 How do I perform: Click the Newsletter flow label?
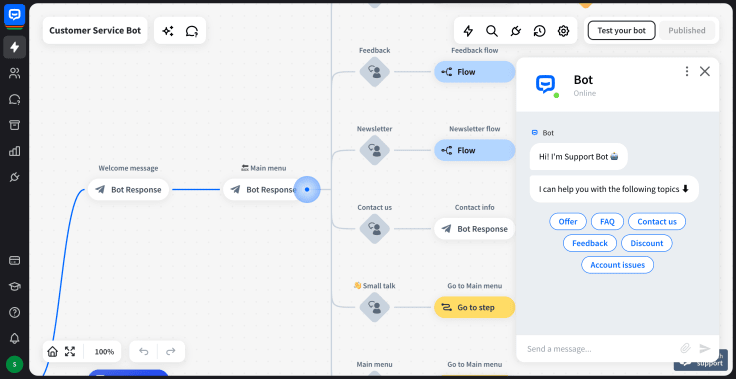(475, 129)
